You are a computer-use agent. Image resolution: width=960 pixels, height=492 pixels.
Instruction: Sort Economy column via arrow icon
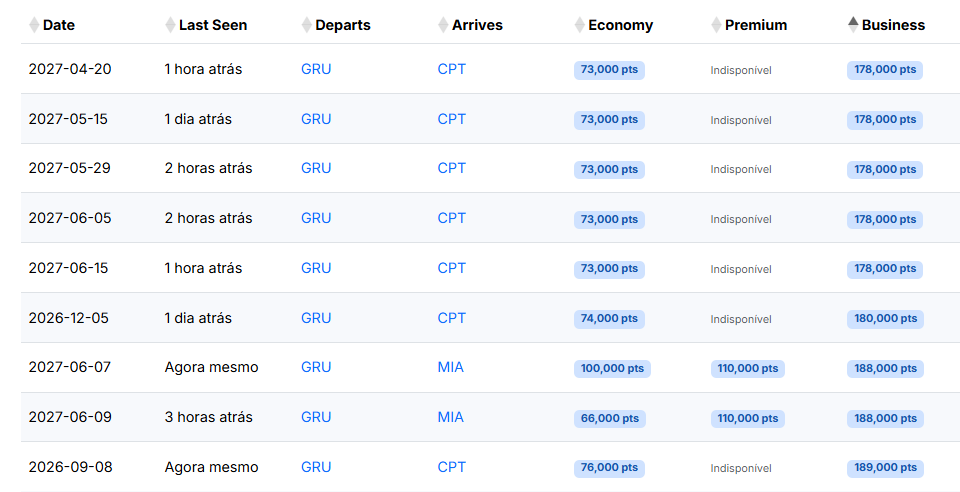click(x=580, y=25)
